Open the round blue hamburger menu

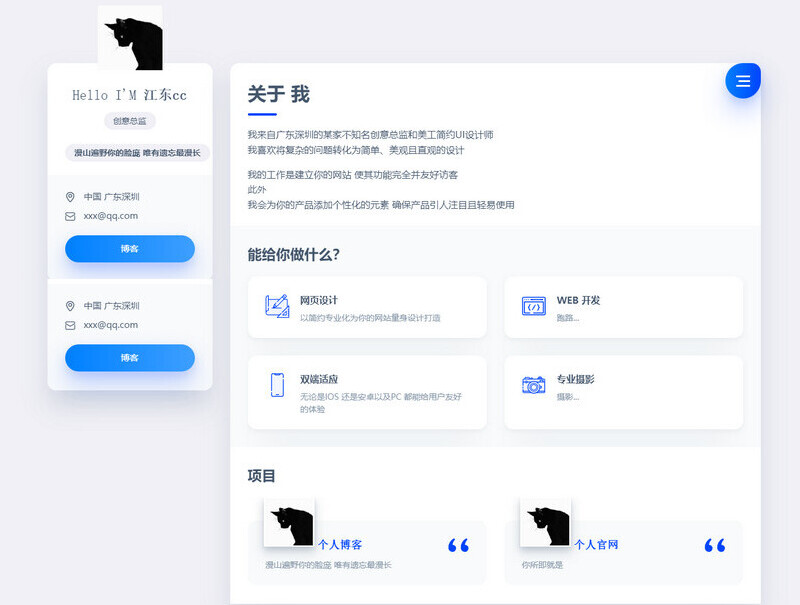[x=743, y=81]
